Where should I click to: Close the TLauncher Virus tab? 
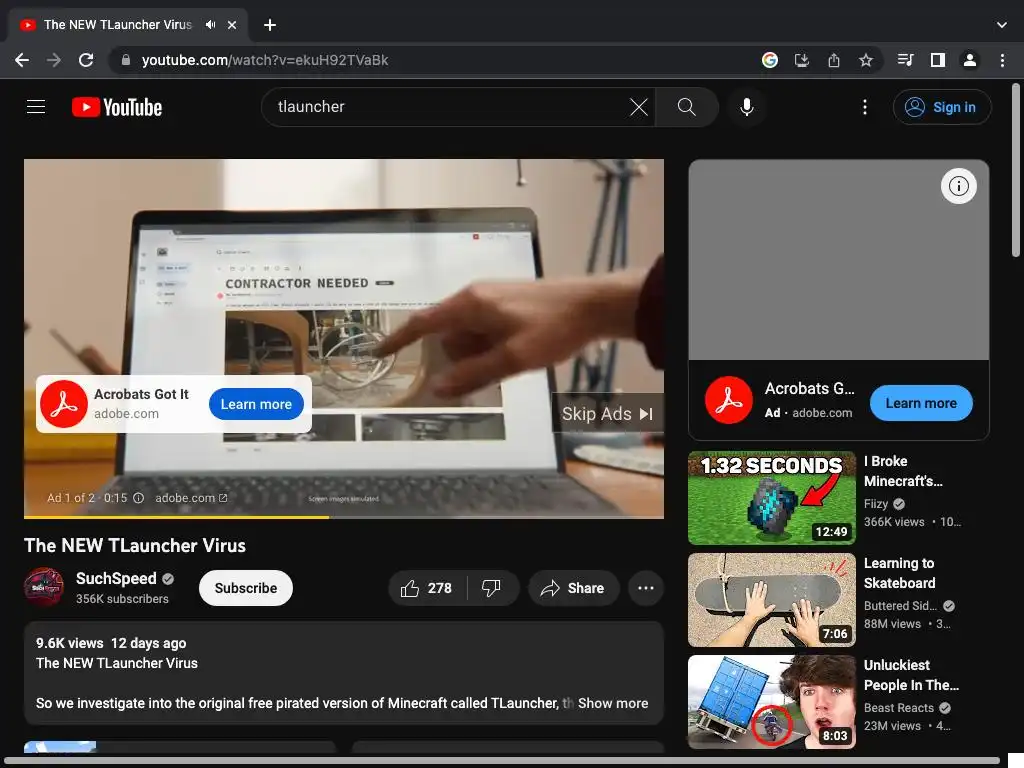(232, 25)
